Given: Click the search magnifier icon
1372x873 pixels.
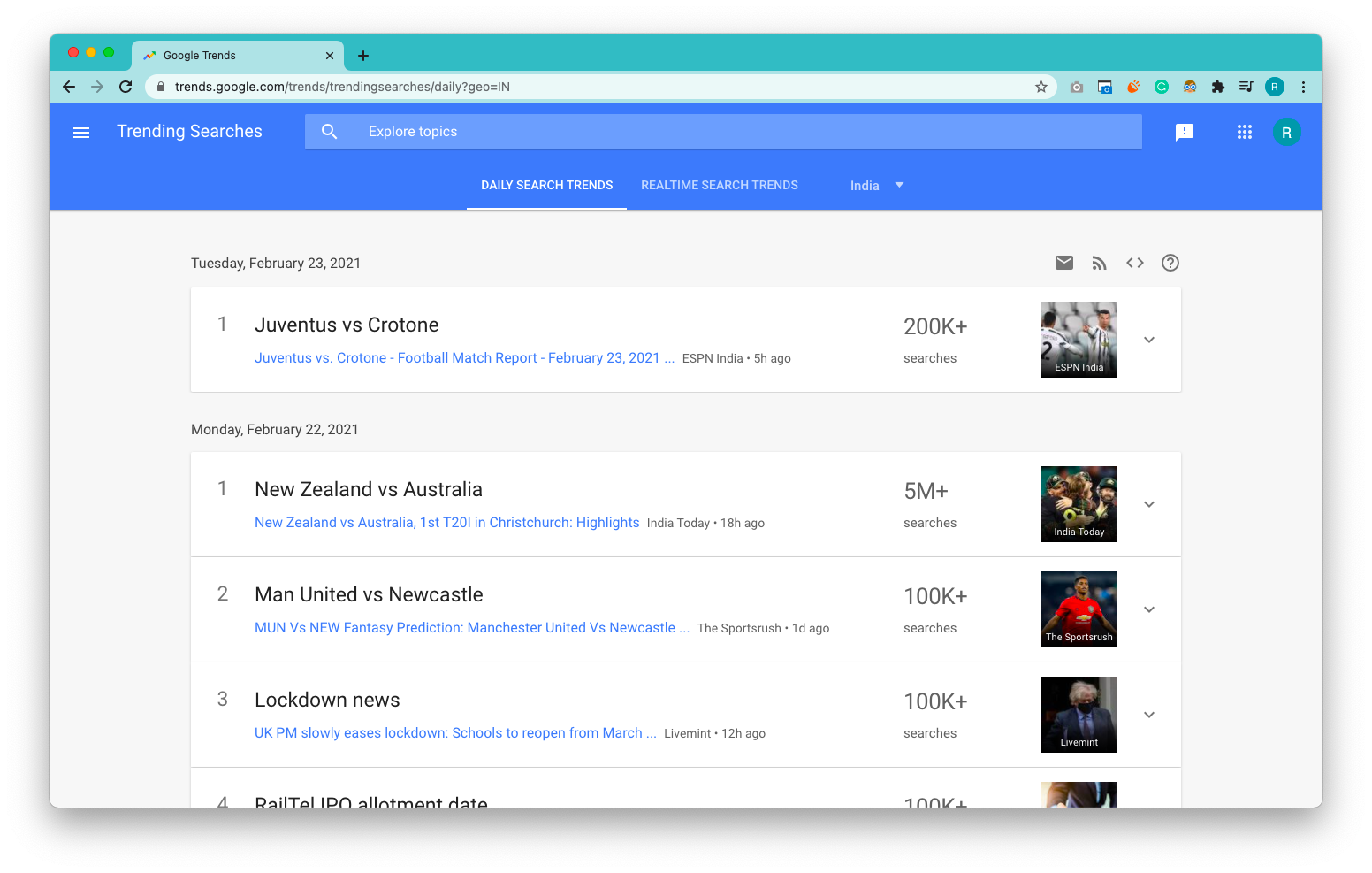Looking at the screenshot, I should coord(330,132).
